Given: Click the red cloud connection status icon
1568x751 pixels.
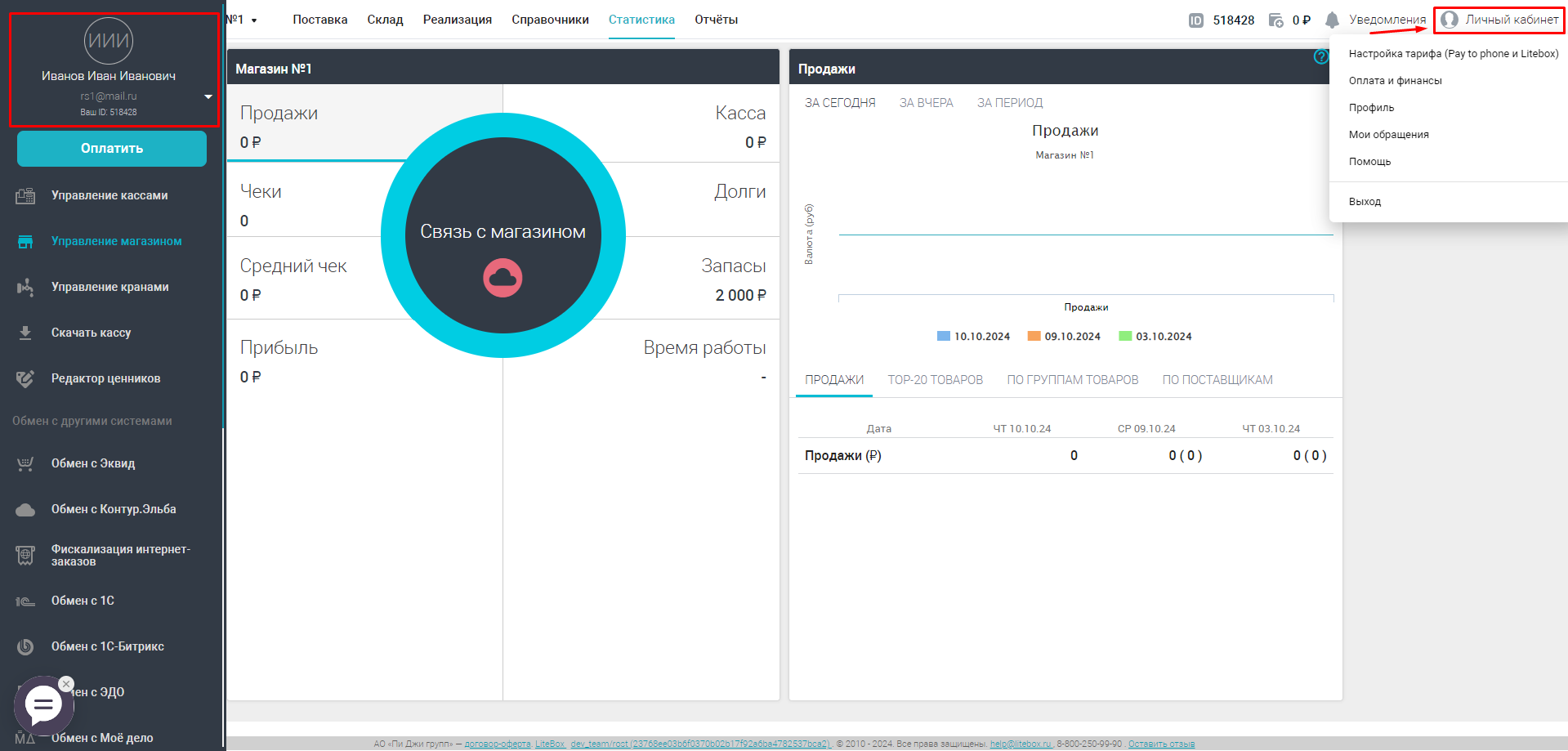Looking at the screenshot, I should [503, 278].
